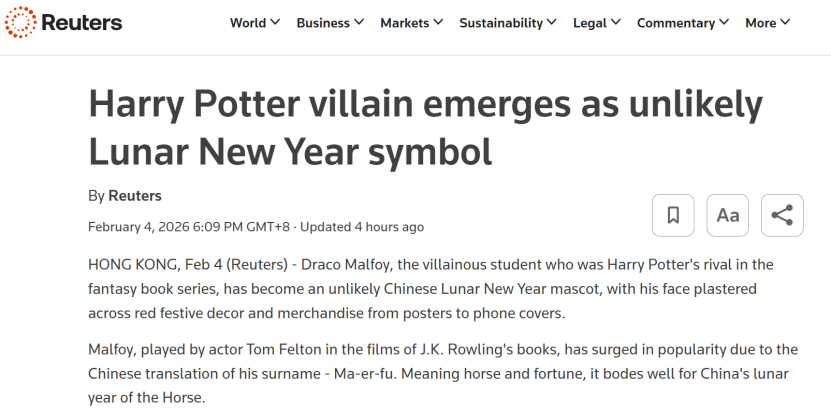Click the chevron beside Legal
Screen dimensions: 831x417
click(x=616, y=22)
